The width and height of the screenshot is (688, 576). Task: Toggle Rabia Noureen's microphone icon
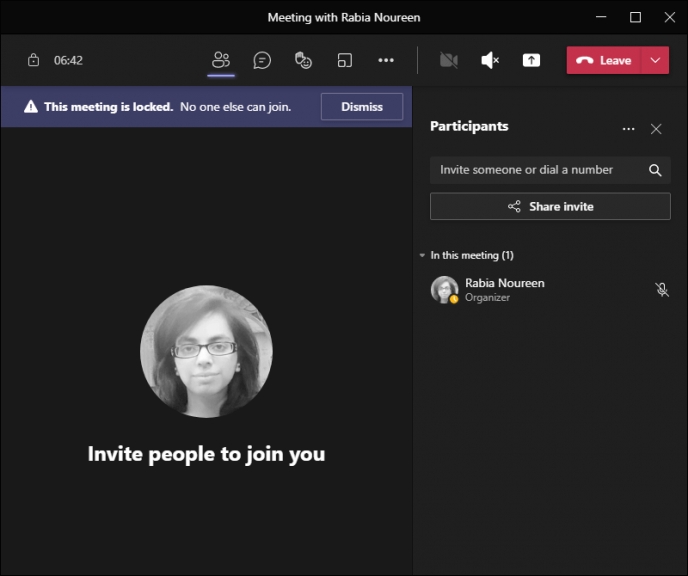tap(662, 290)
